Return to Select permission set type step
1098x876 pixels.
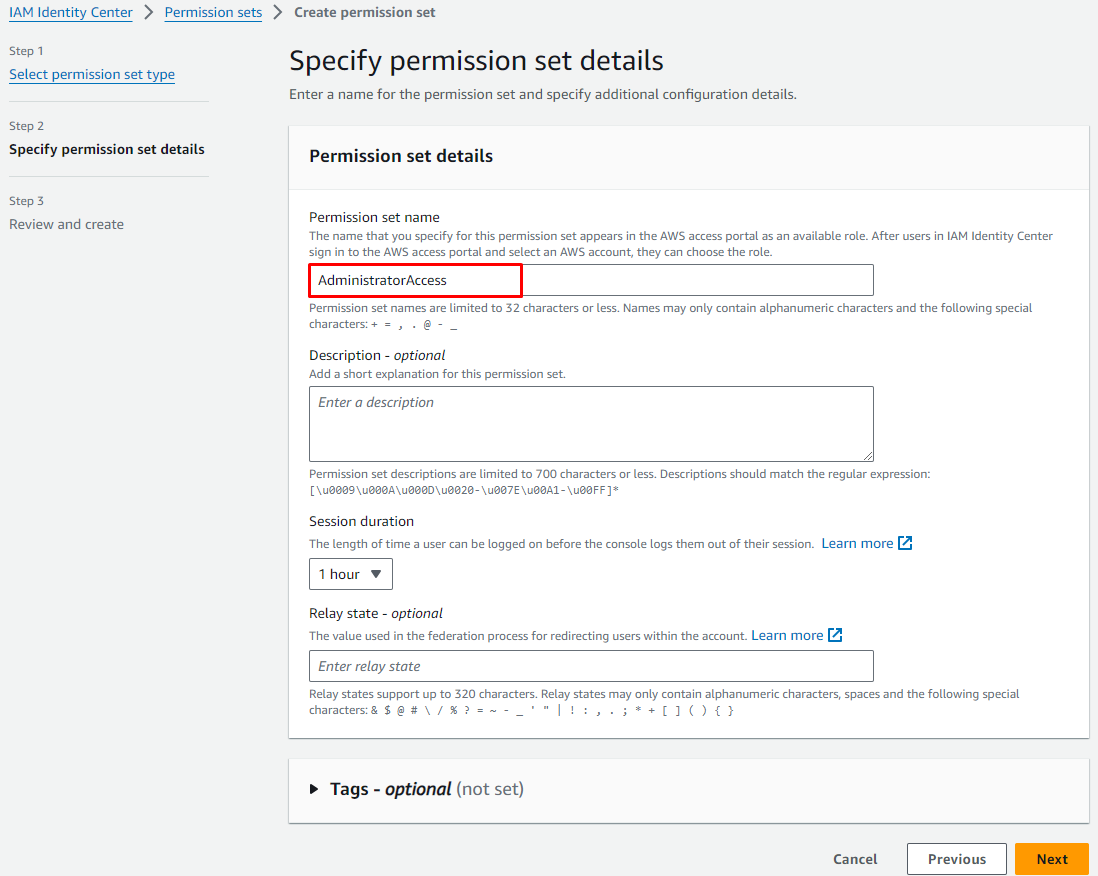pyautogui.click(x=92, y=75)
